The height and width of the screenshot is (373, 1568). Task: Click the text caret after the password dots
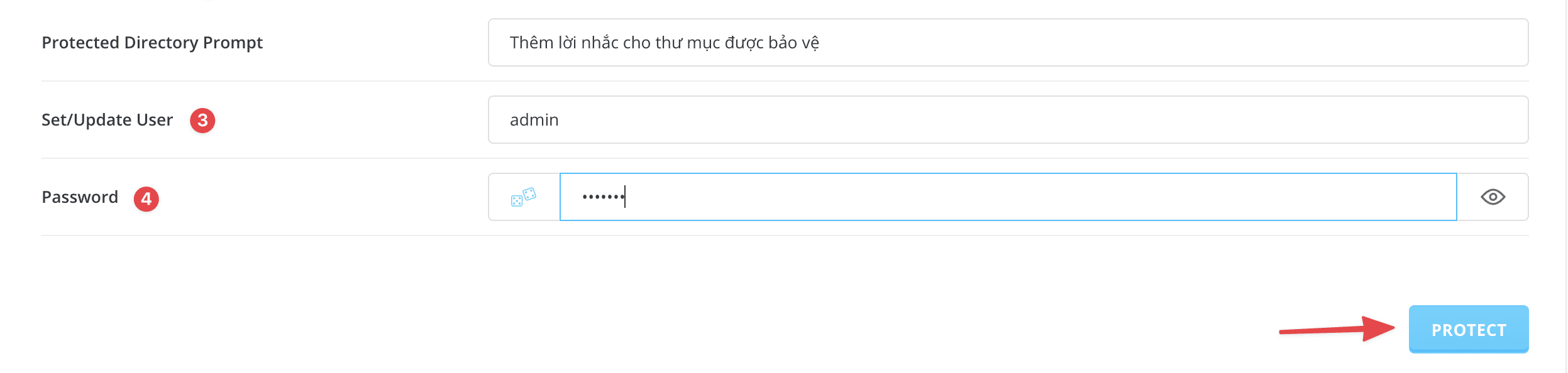(625, 197)
